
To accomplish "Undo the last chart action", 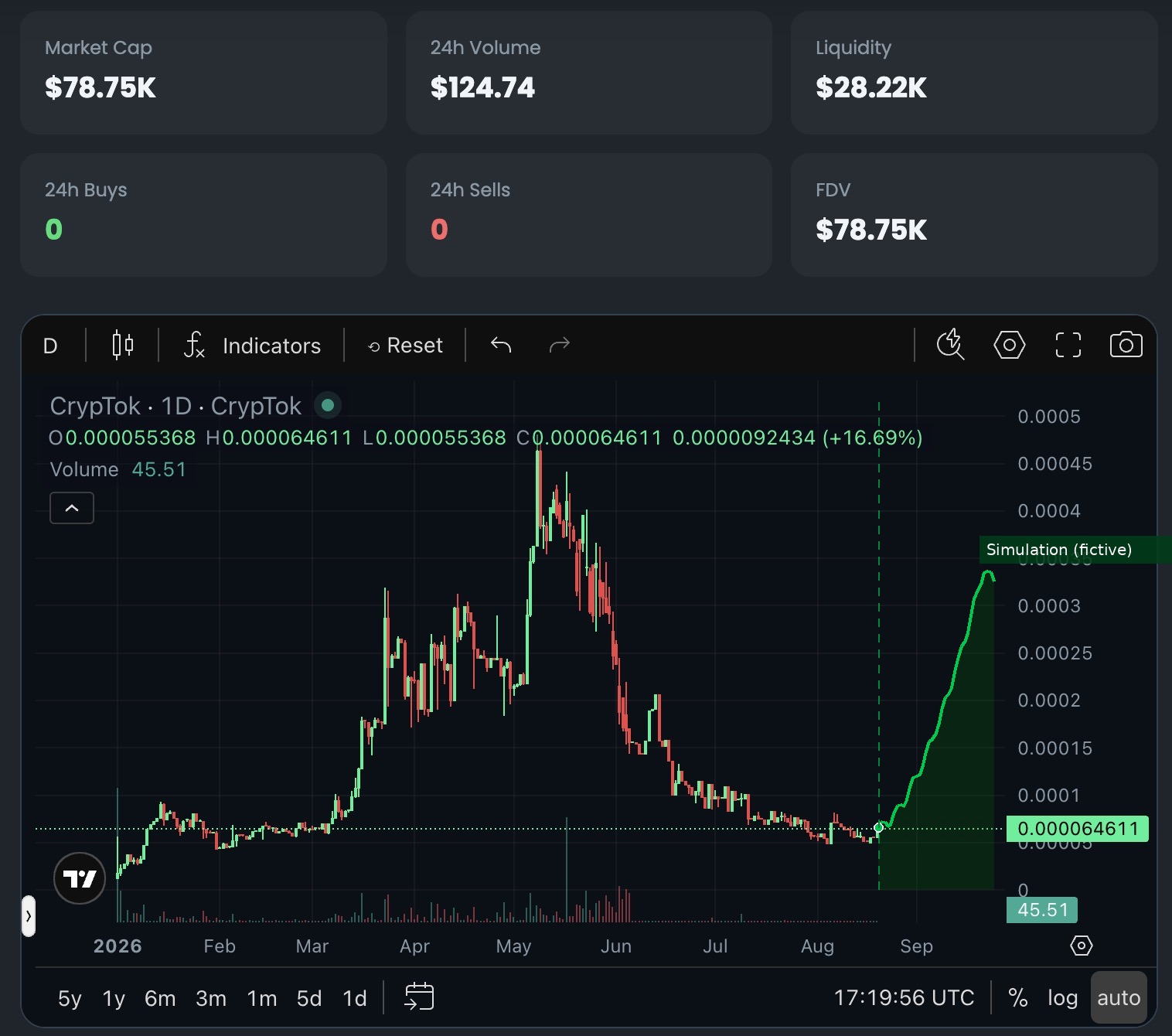I will tap(501, 345).
